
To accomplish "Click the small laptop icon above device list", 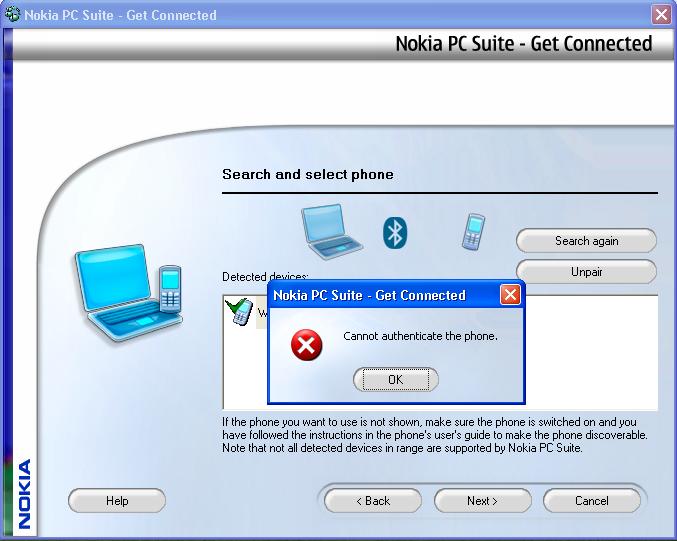I will 332,231.
